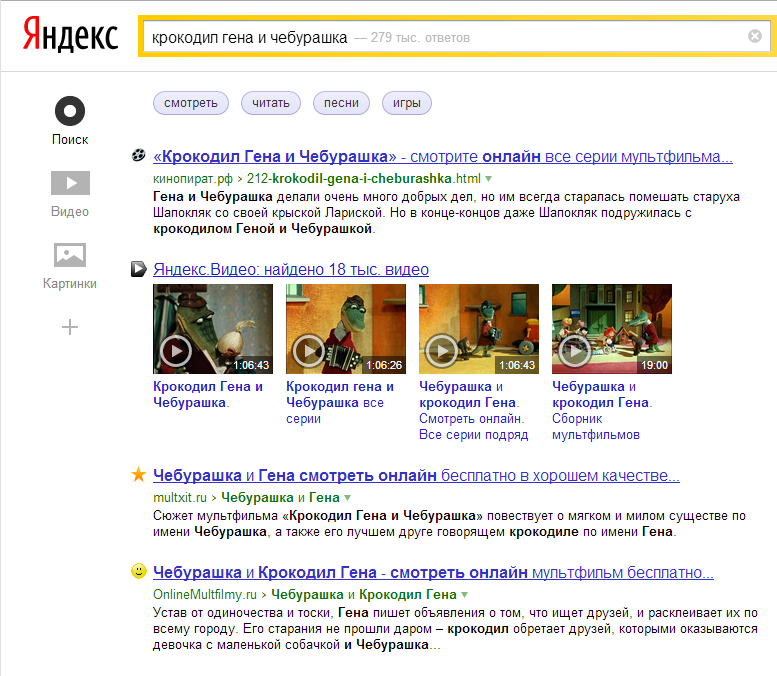Open the Яндекс.Видео найдено 18 тыс. видео link
This screenshot has width=777, height=676.
[291, 269]
